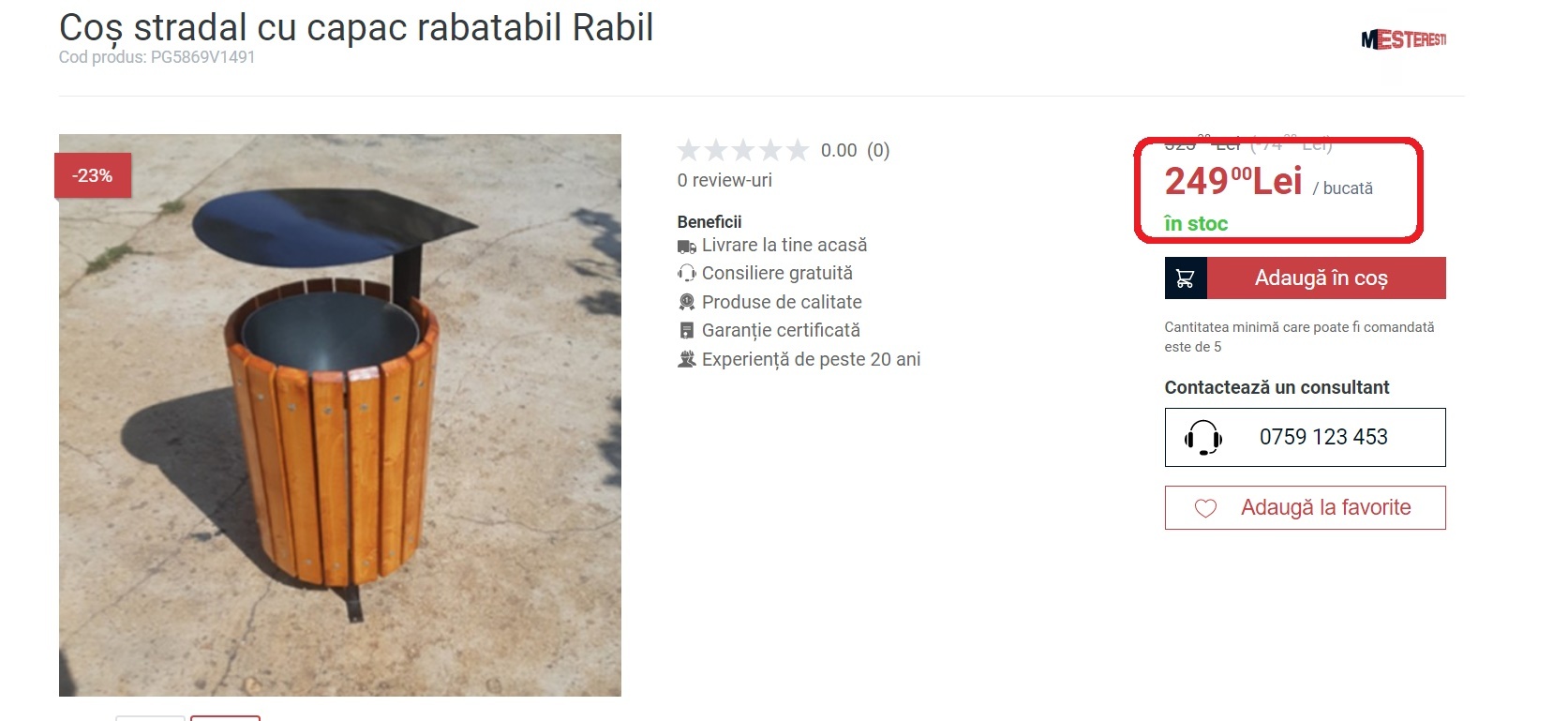The image size is (1568, 721).
Task: Click the fifth rating star
Action: (798, 150)
